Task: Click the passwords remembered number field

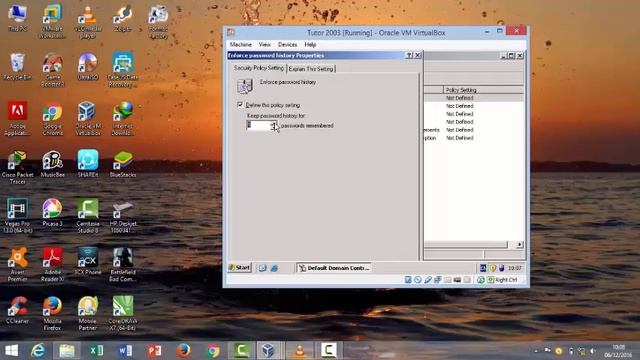Action: pyautogui.click(x=258, y=125)
